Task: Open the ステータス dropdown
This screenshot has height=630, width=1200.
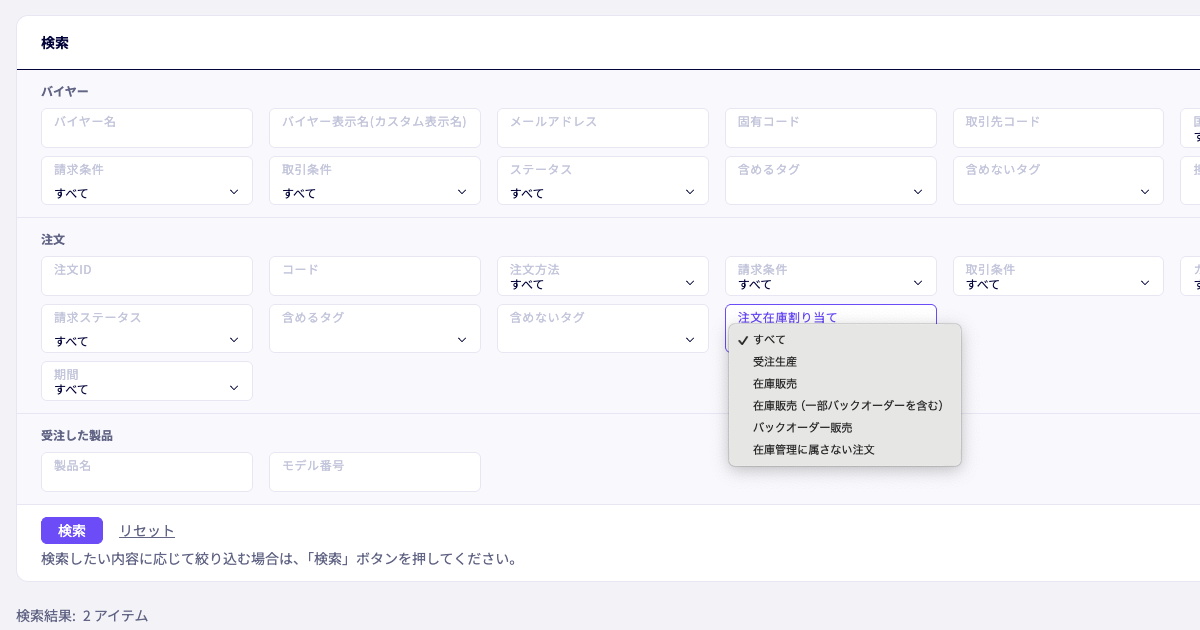Action: (x=602, y=182)
